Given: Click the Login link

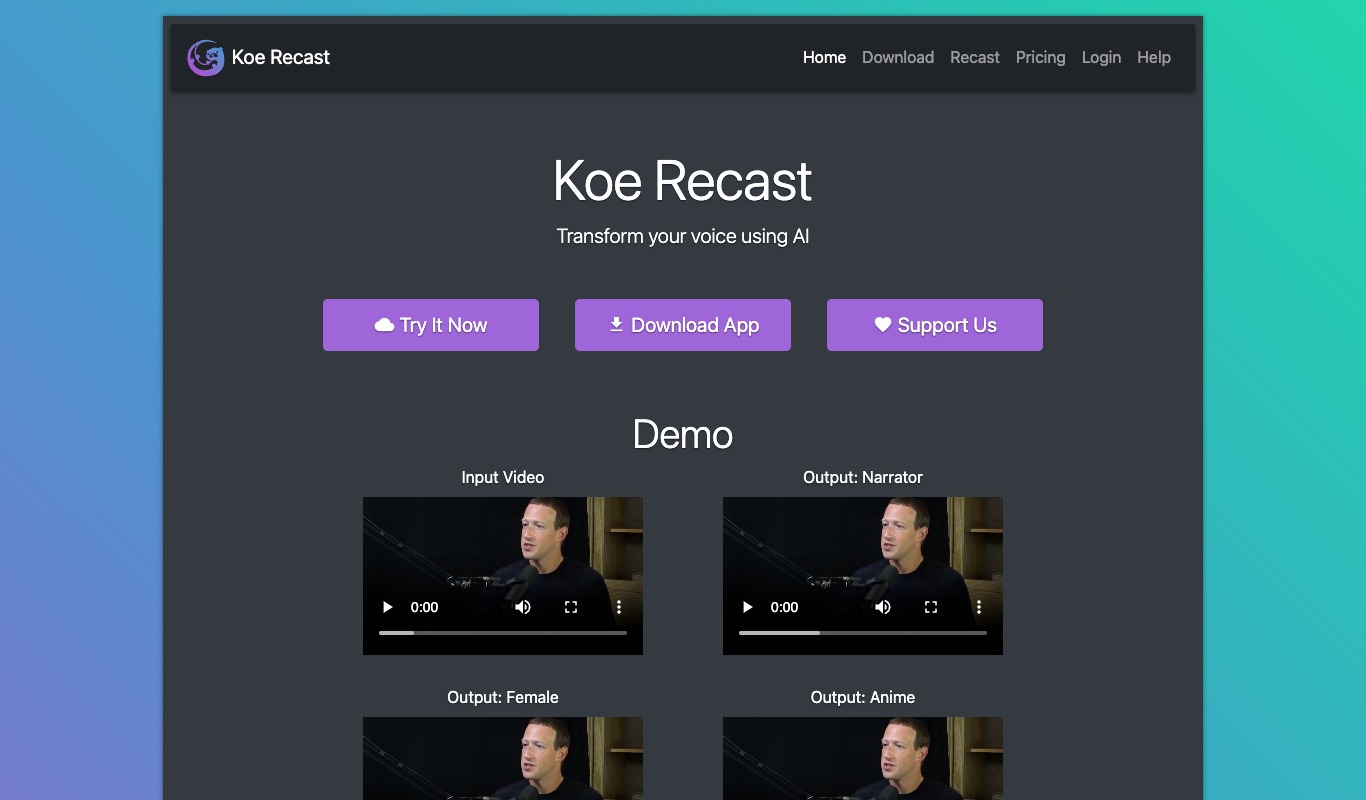Looking at the screenshot, I should (x=1101, y=58).
